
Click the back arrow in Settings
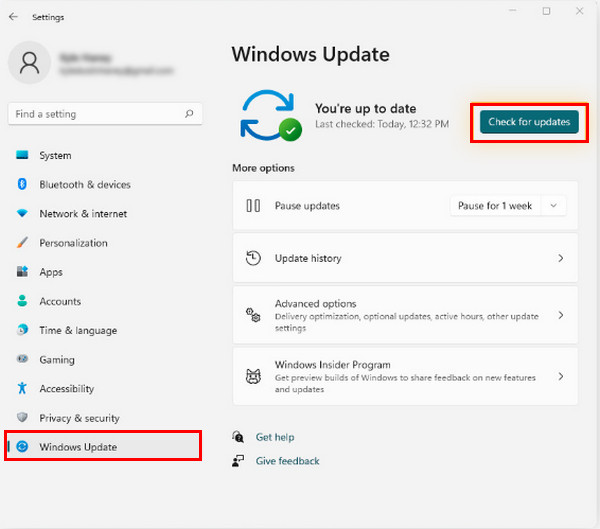[13, 16]
